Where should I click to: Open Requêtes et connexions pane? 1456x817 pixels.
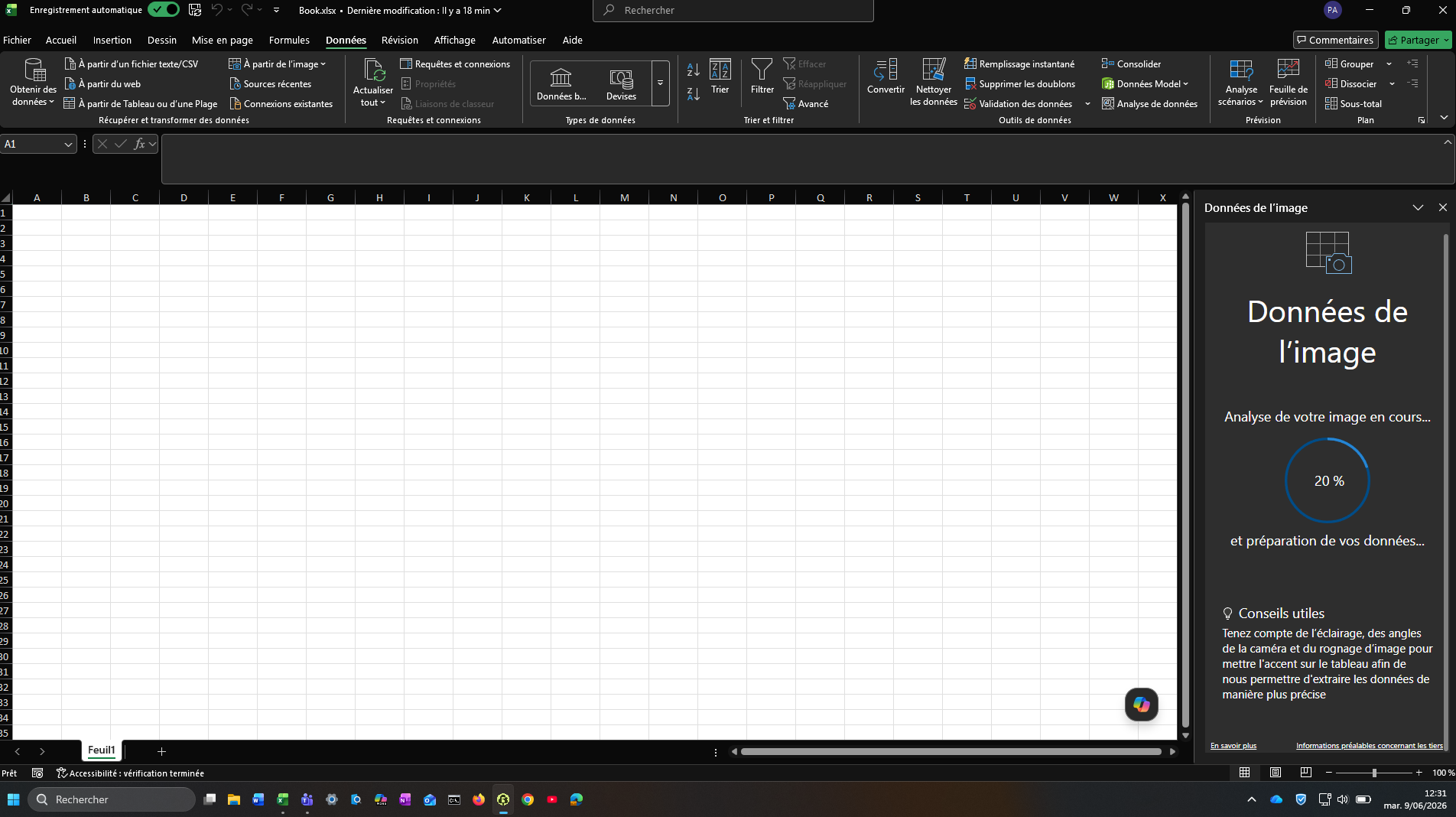[455, 64]
